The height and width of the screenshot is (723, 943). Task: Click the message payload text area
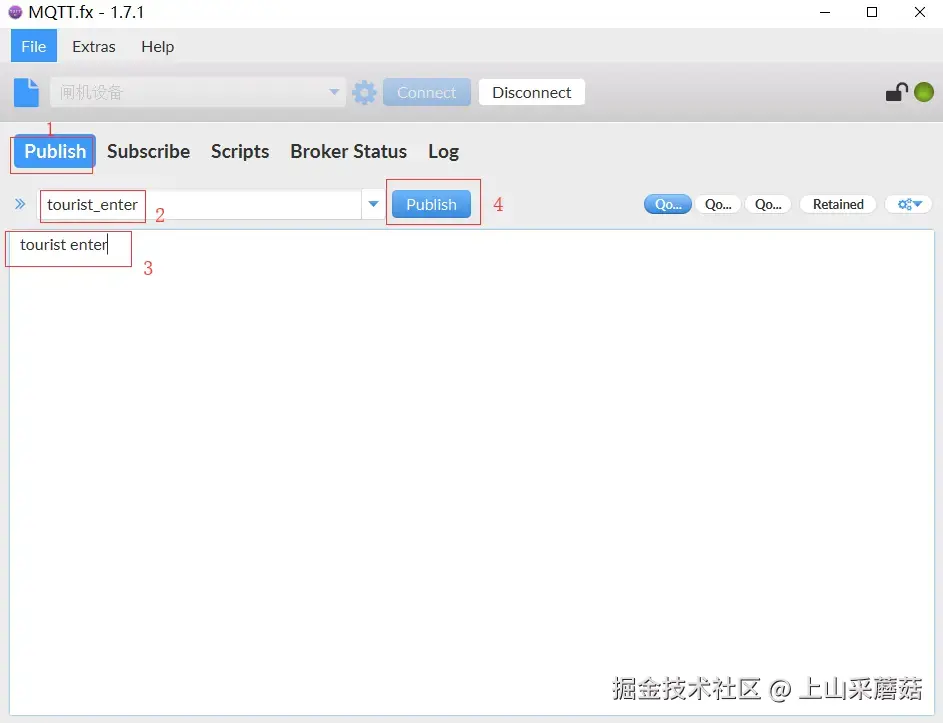(472, 472)
